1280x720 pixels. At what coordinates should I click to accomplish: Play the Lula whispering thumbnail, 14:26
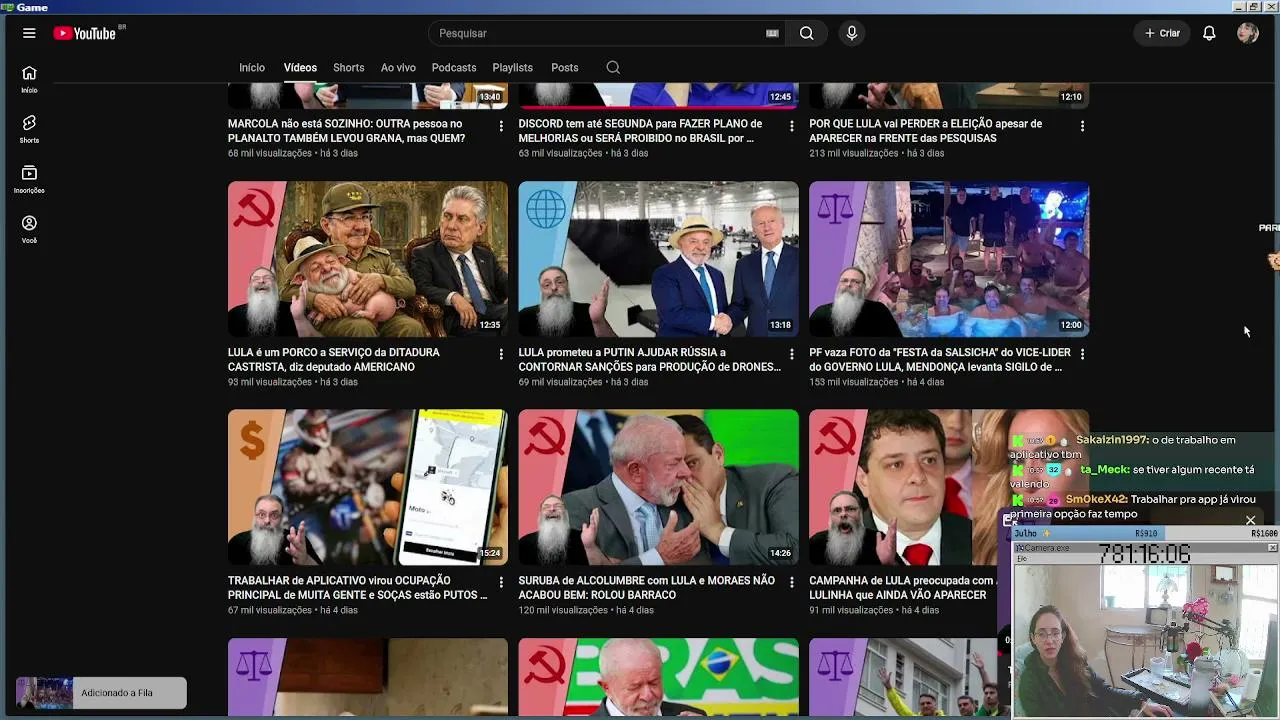659,487
